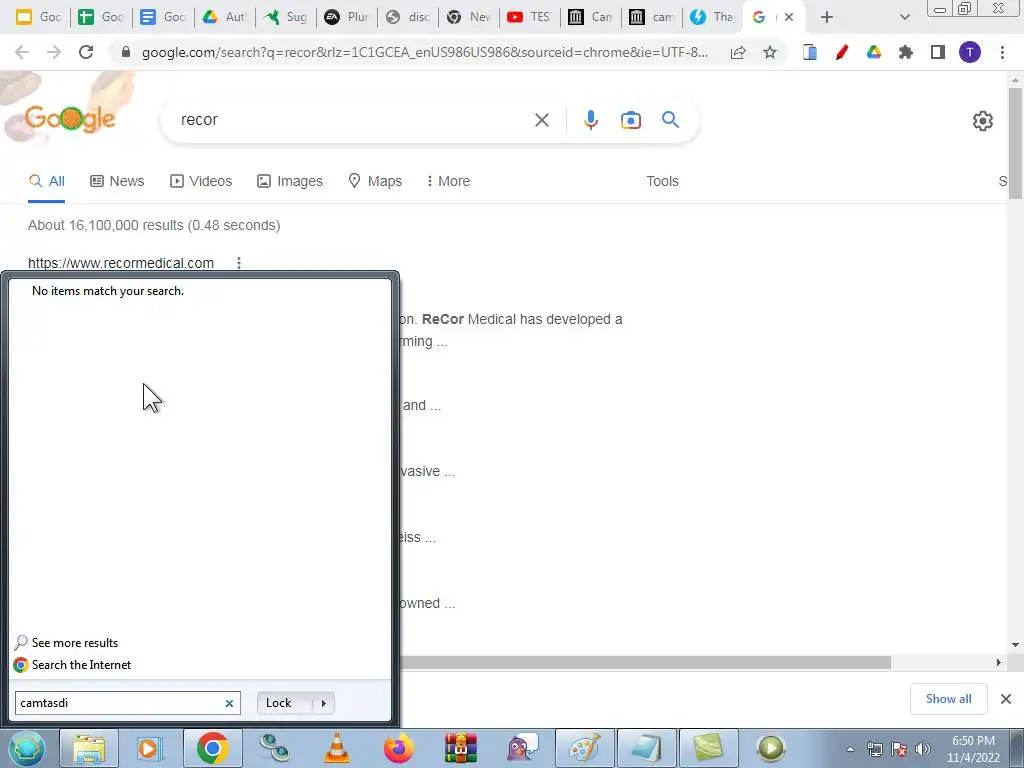The height and width of the screenshot is (768, 1024).
Task: Open the green Camtasia play taskbar icon
Action: coord(771,748)
